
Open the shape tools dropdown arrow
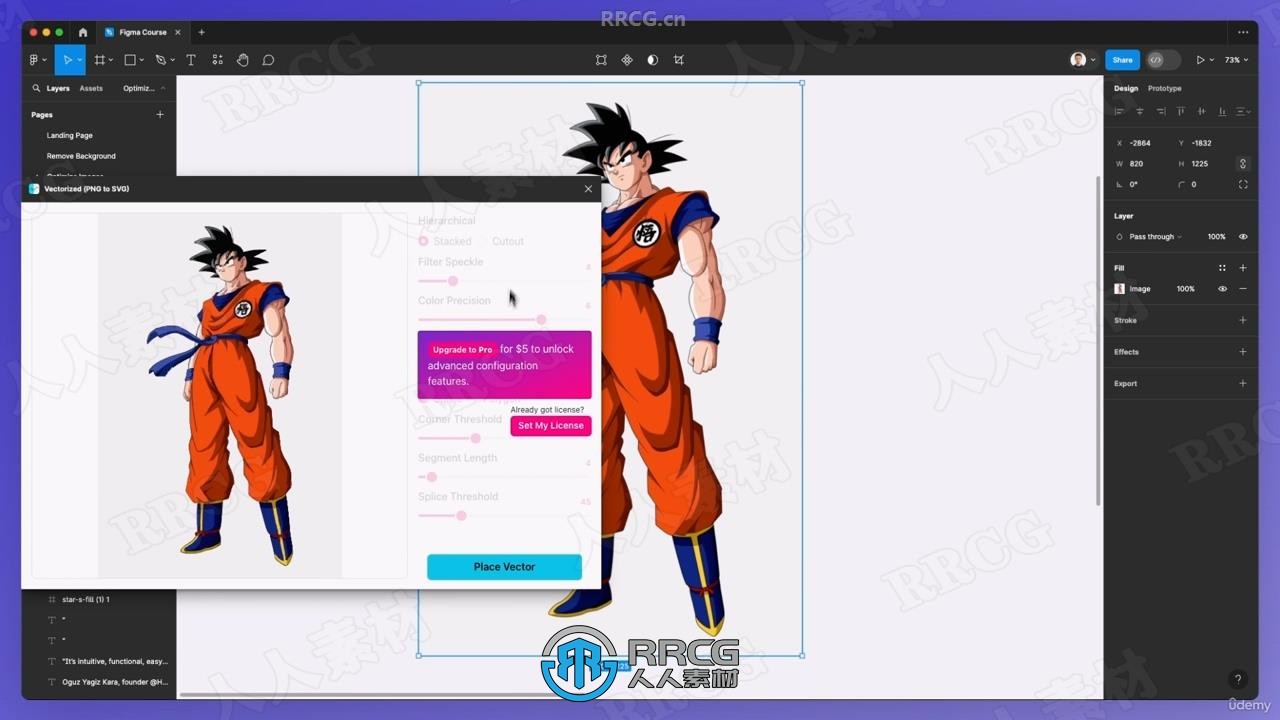(x=142, y=61)
